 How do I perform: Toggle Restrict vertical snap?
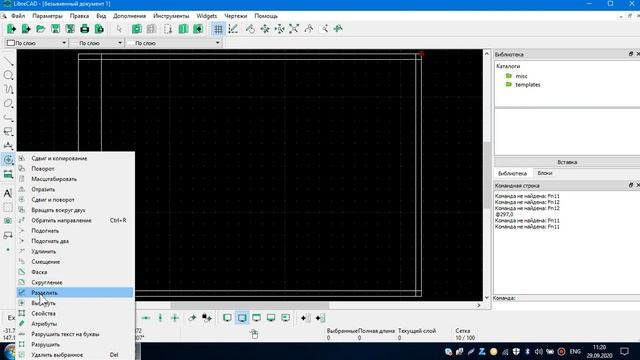click(x=160, y=318)
